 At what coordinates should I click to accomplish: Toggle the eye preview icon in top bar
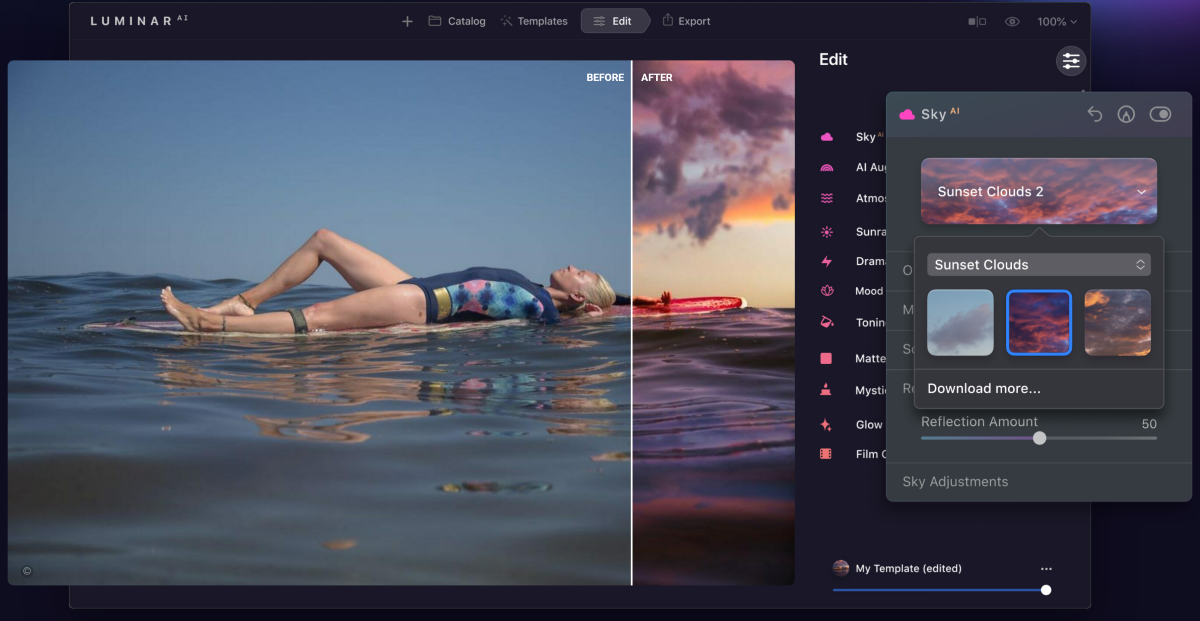click(1012, 22)
